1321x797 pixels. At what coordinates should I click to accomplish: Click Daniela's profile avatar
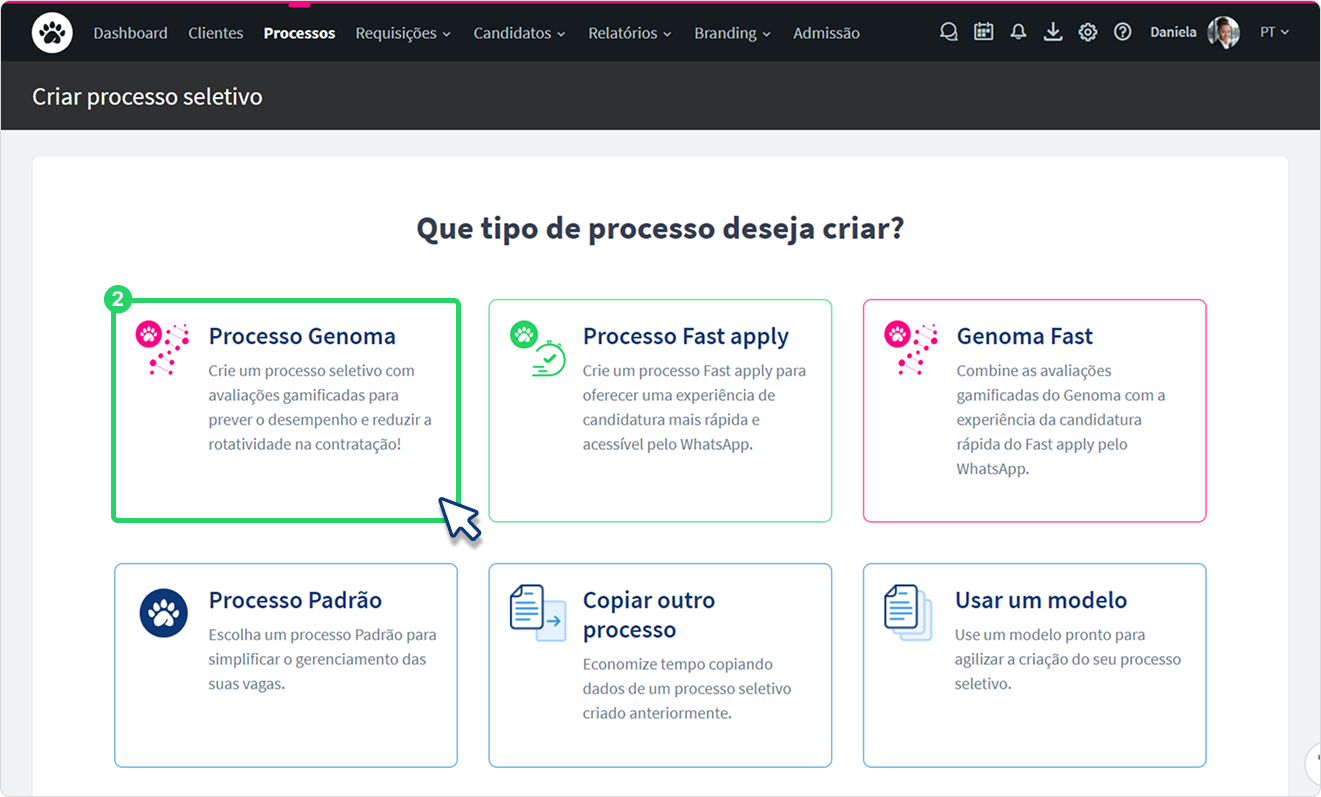click(x=1224, y=32)
